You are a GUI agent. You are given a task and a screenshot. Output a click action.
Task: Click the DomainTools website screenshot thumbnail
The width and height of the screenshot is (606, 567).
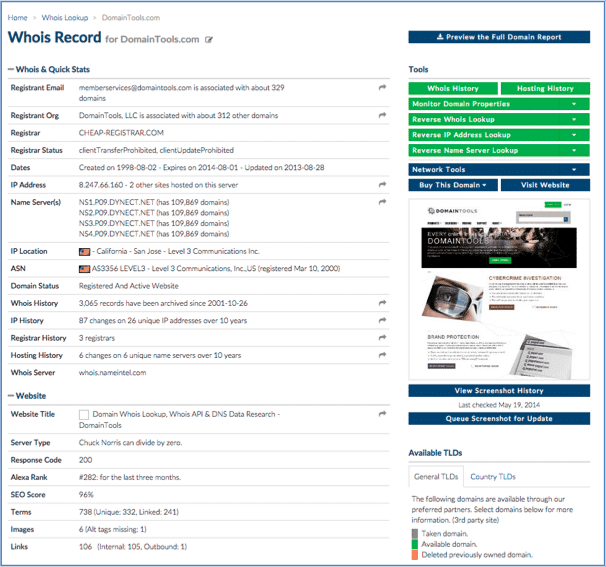tap(499, 289)
